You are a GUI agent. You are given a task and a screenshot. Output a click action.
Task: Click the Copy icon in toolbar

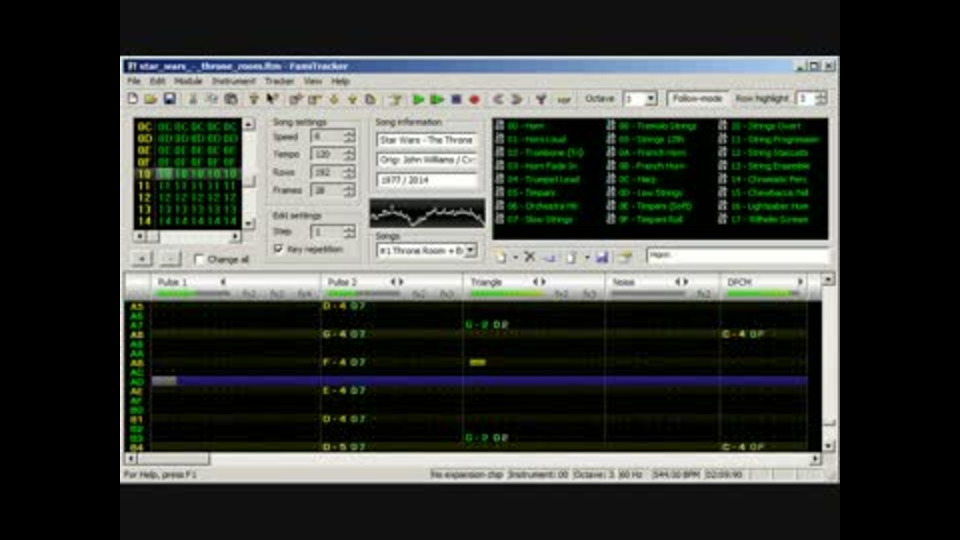(212, 99)
